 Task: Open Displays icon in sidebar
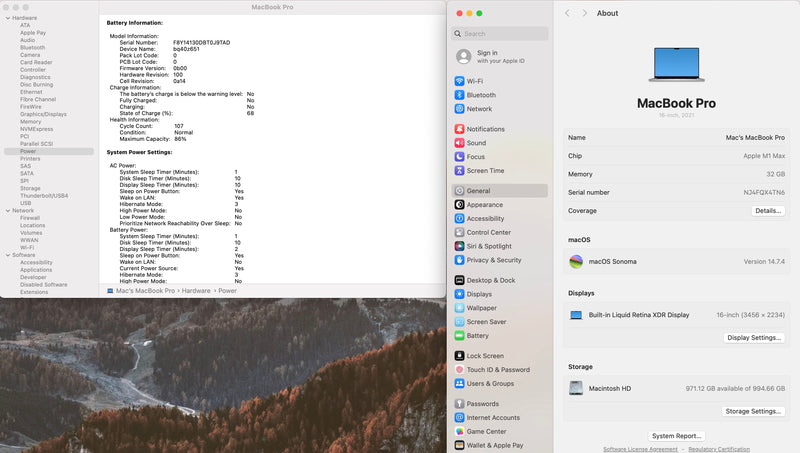click(x=459, y=294)
